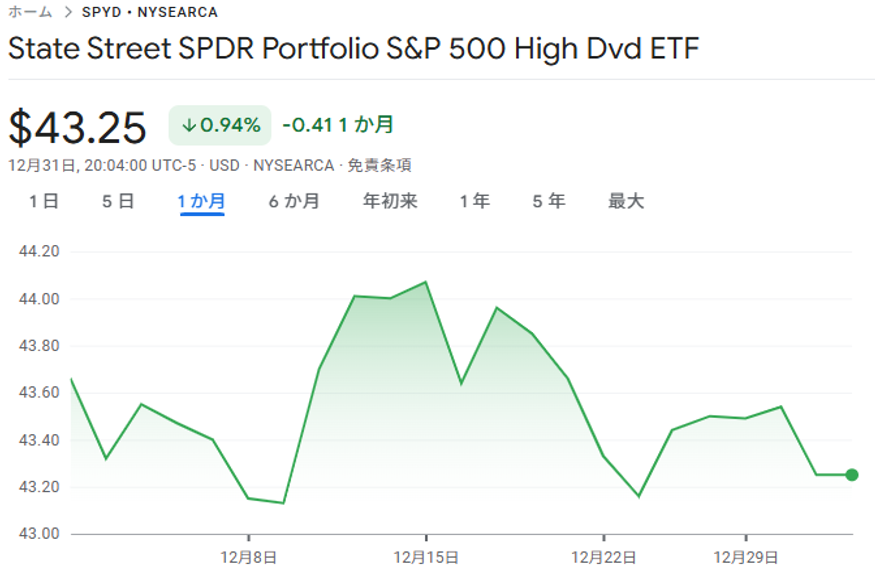Click the 0.94% change badge

click(x=220, y=125)
